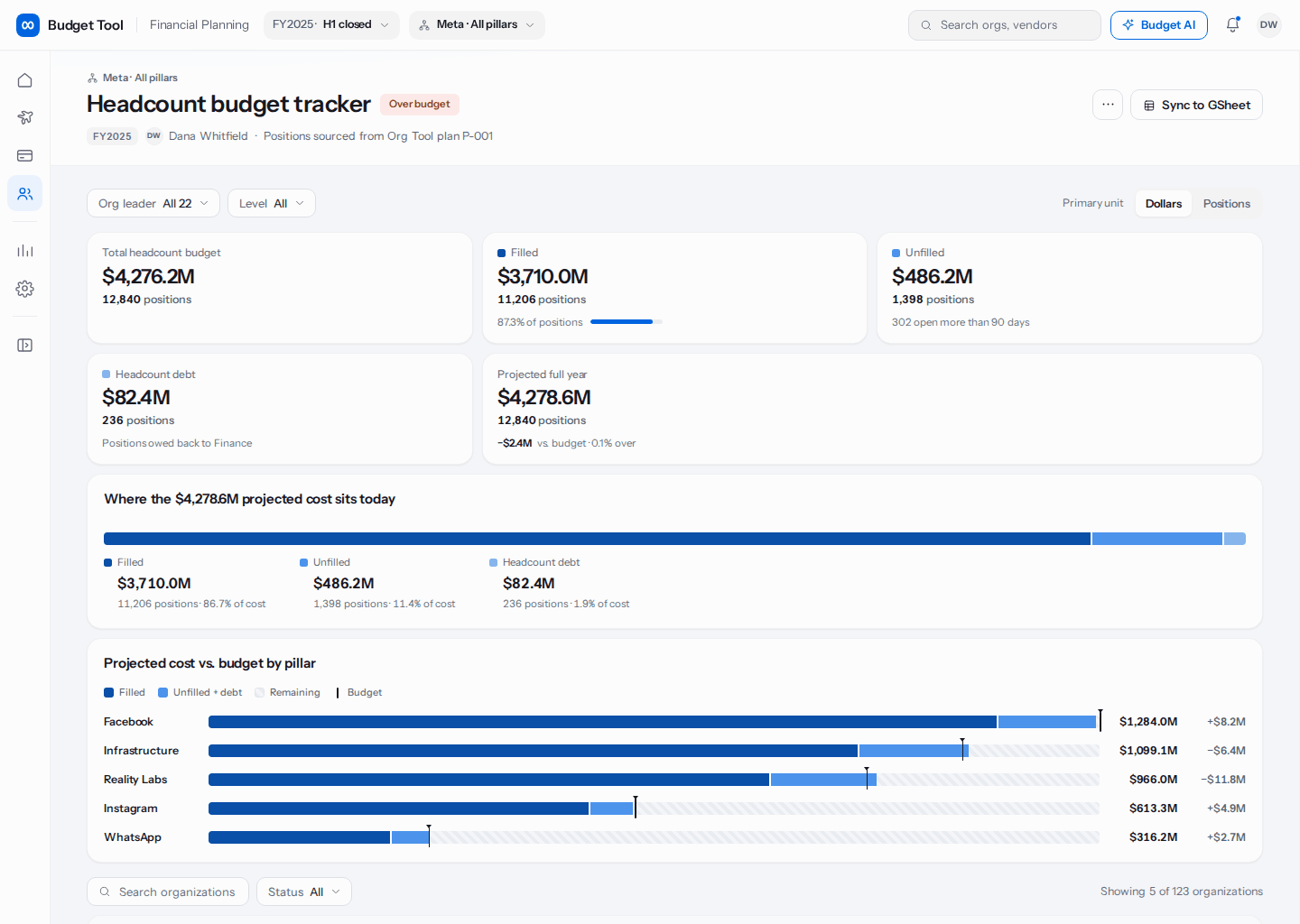
Task: Click the Budget Tool infinity logo
Action: tap(28, 25)
